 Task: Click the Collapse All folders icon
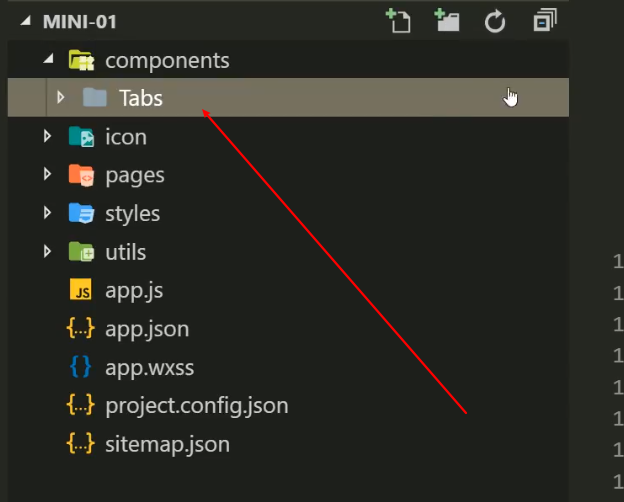coord(544,20)
